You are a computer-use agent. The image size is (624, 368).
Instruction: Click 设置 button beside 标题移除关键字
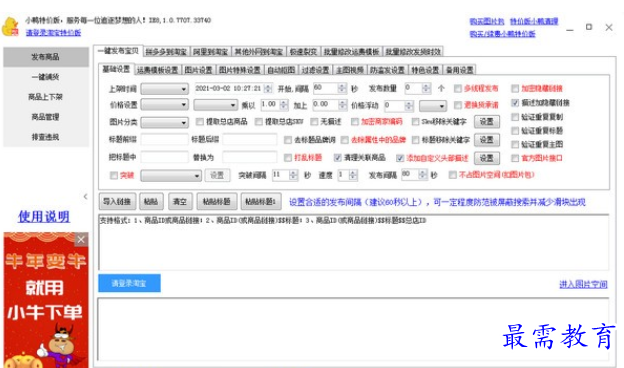(x=487, y=140)
